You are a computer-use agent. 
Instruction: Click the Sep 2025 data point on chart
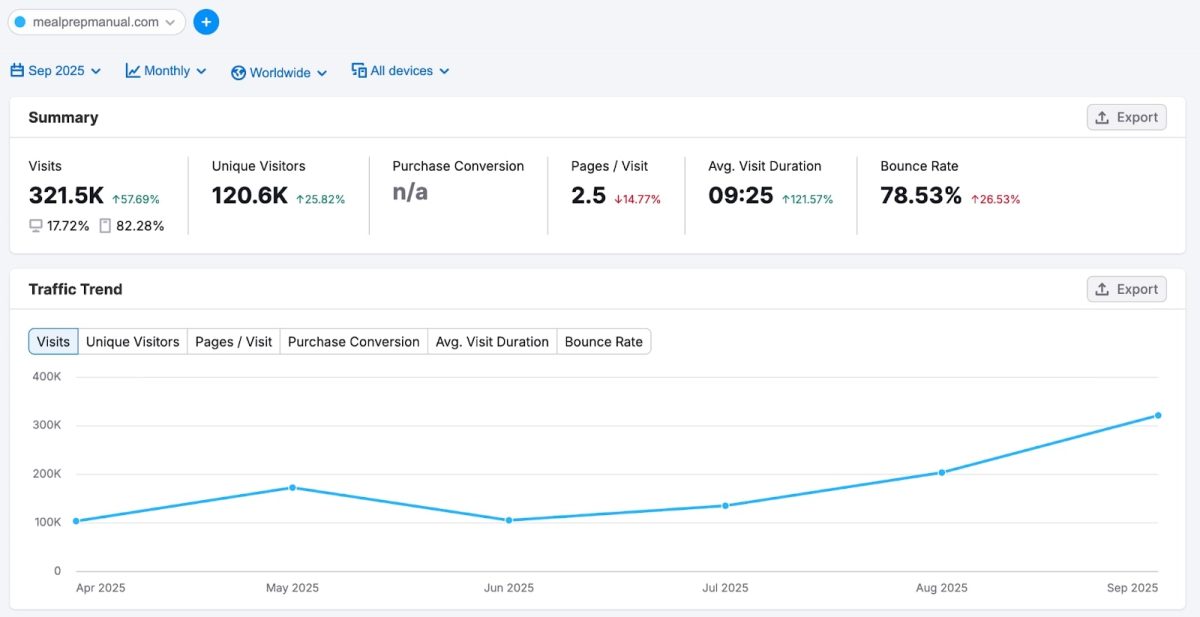click(x=1158, y=415)
